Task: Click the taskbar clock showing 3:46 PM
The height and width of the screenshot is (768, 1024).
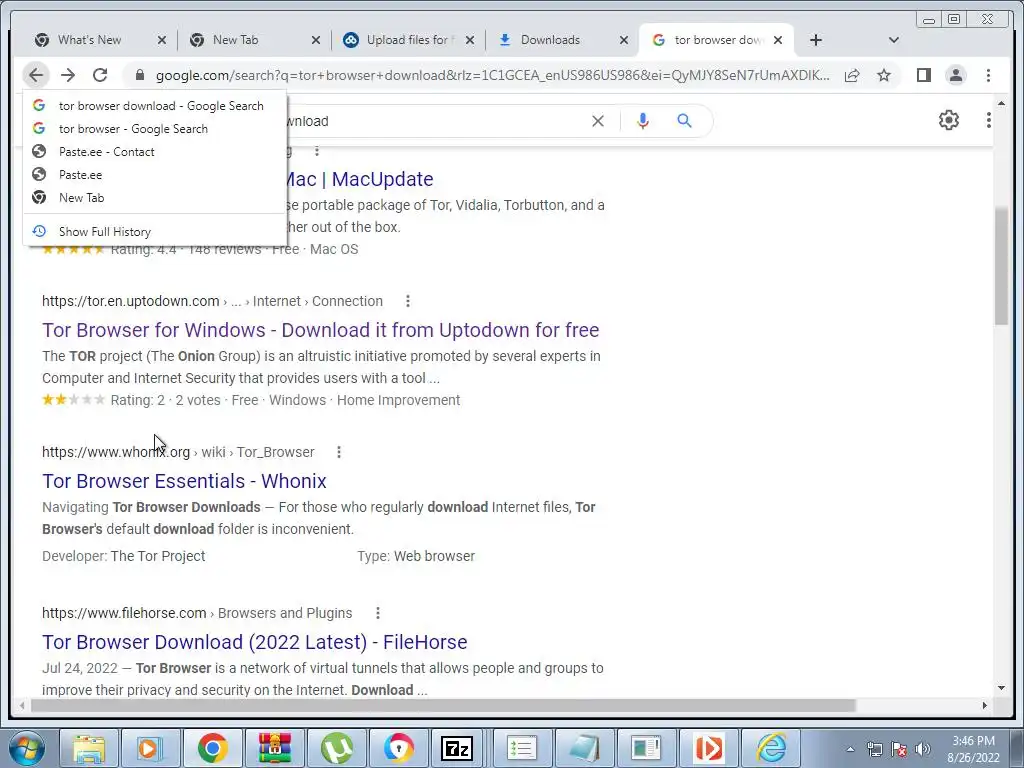Action: click(973, 749)
